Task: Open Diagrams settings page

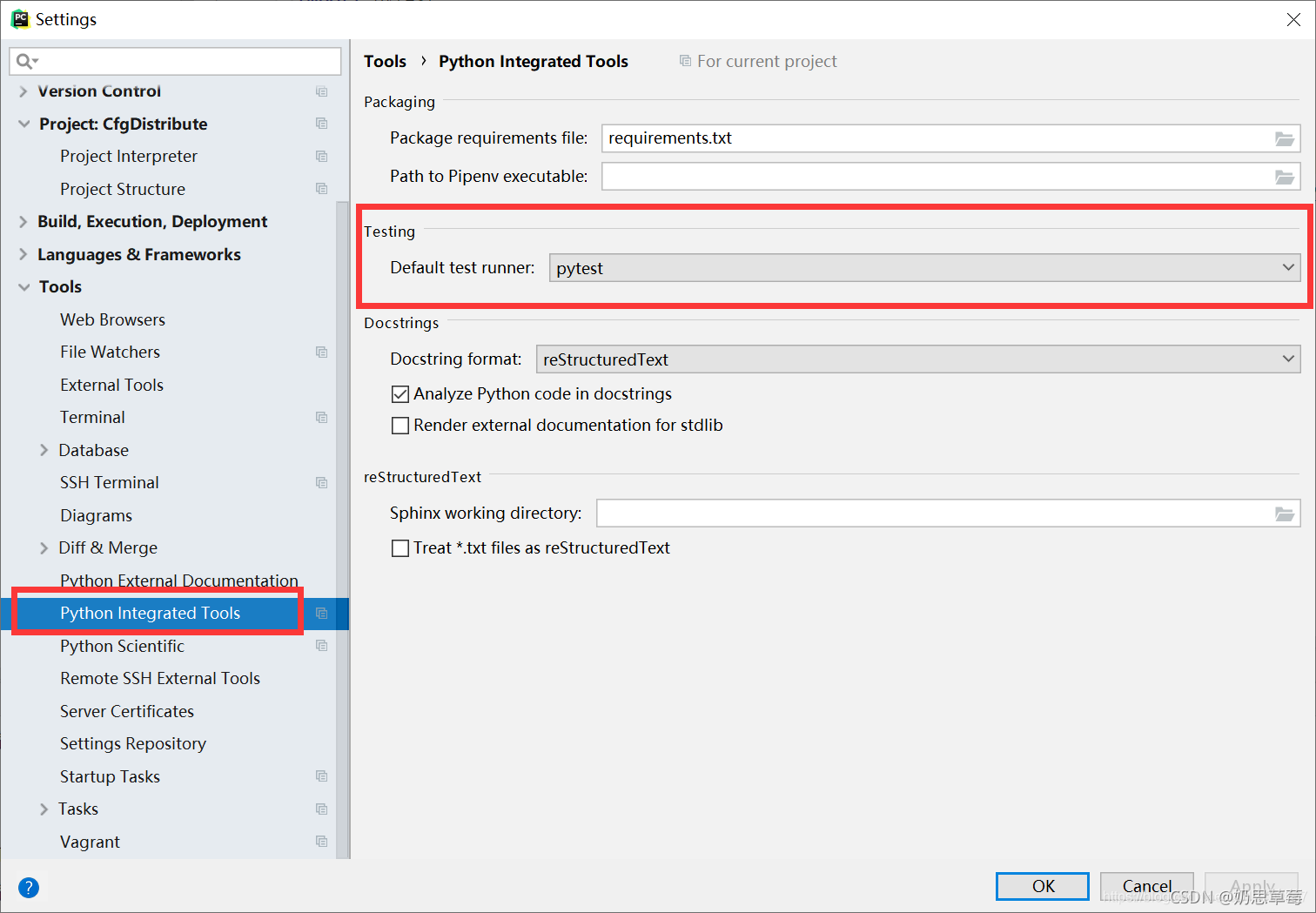Action: tap(96, 515)
